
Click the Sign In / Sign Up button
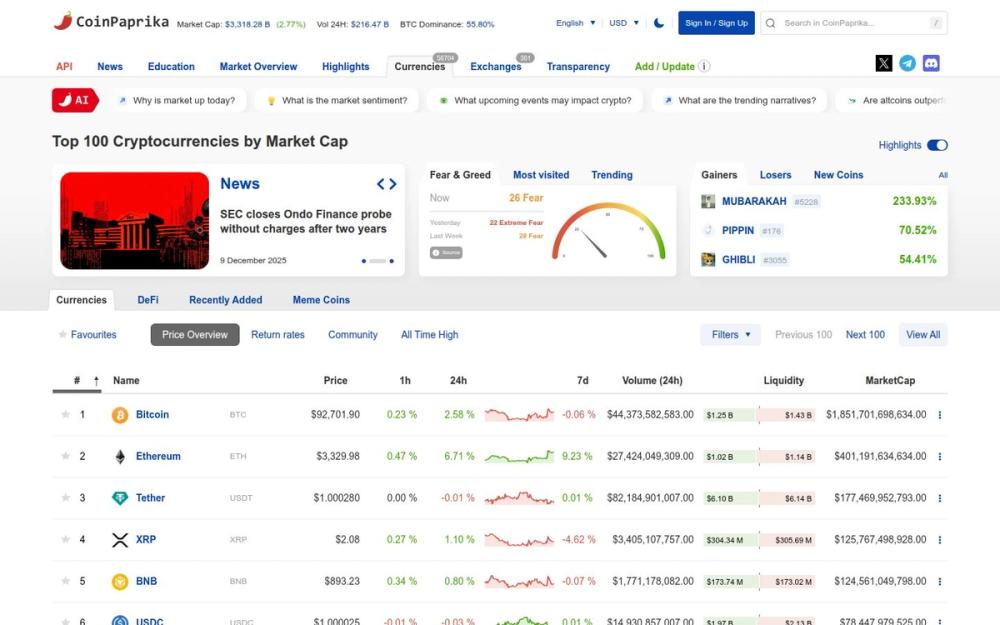716,23
